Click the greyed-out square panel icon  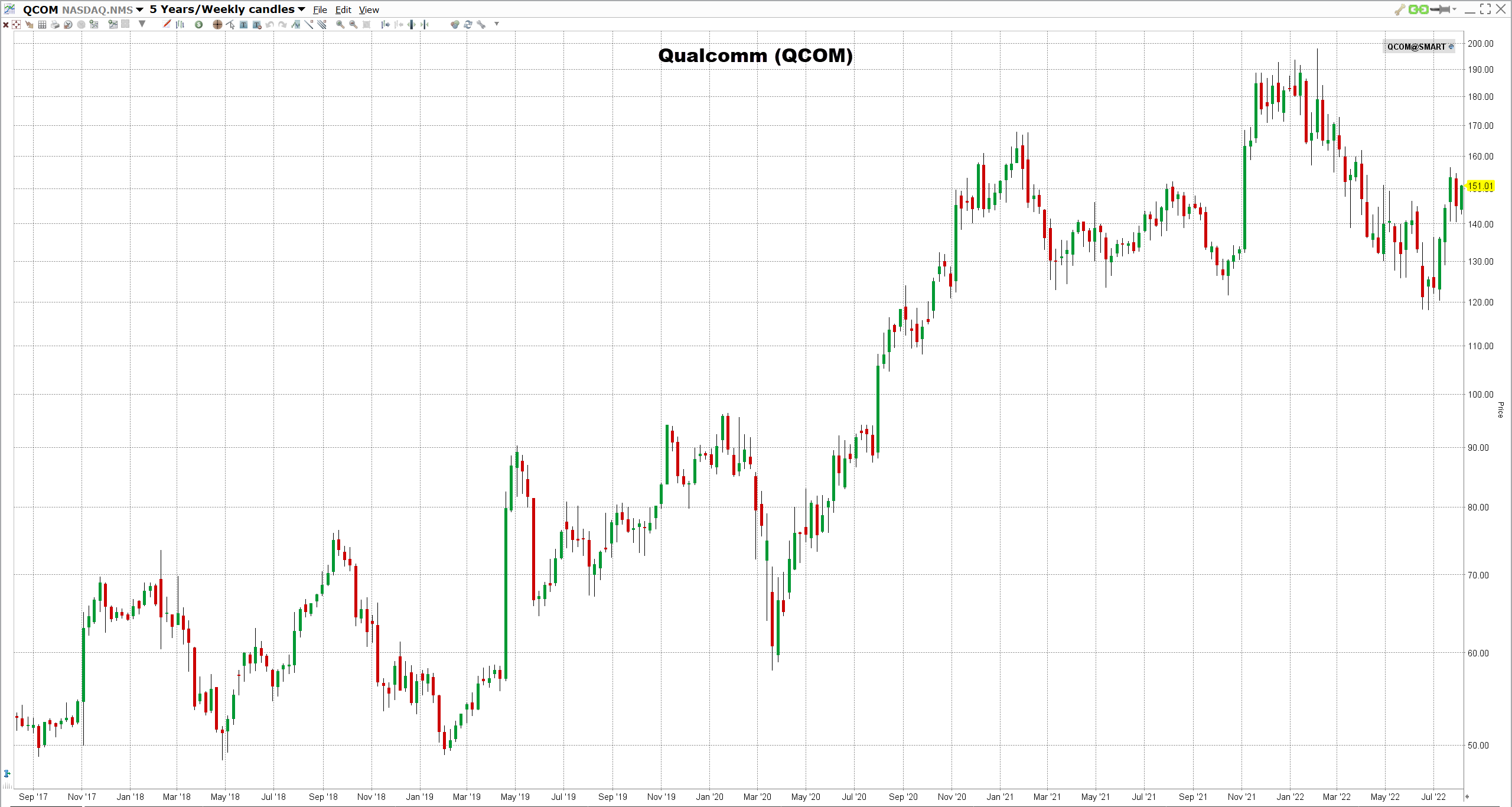[x=125, y=24]
